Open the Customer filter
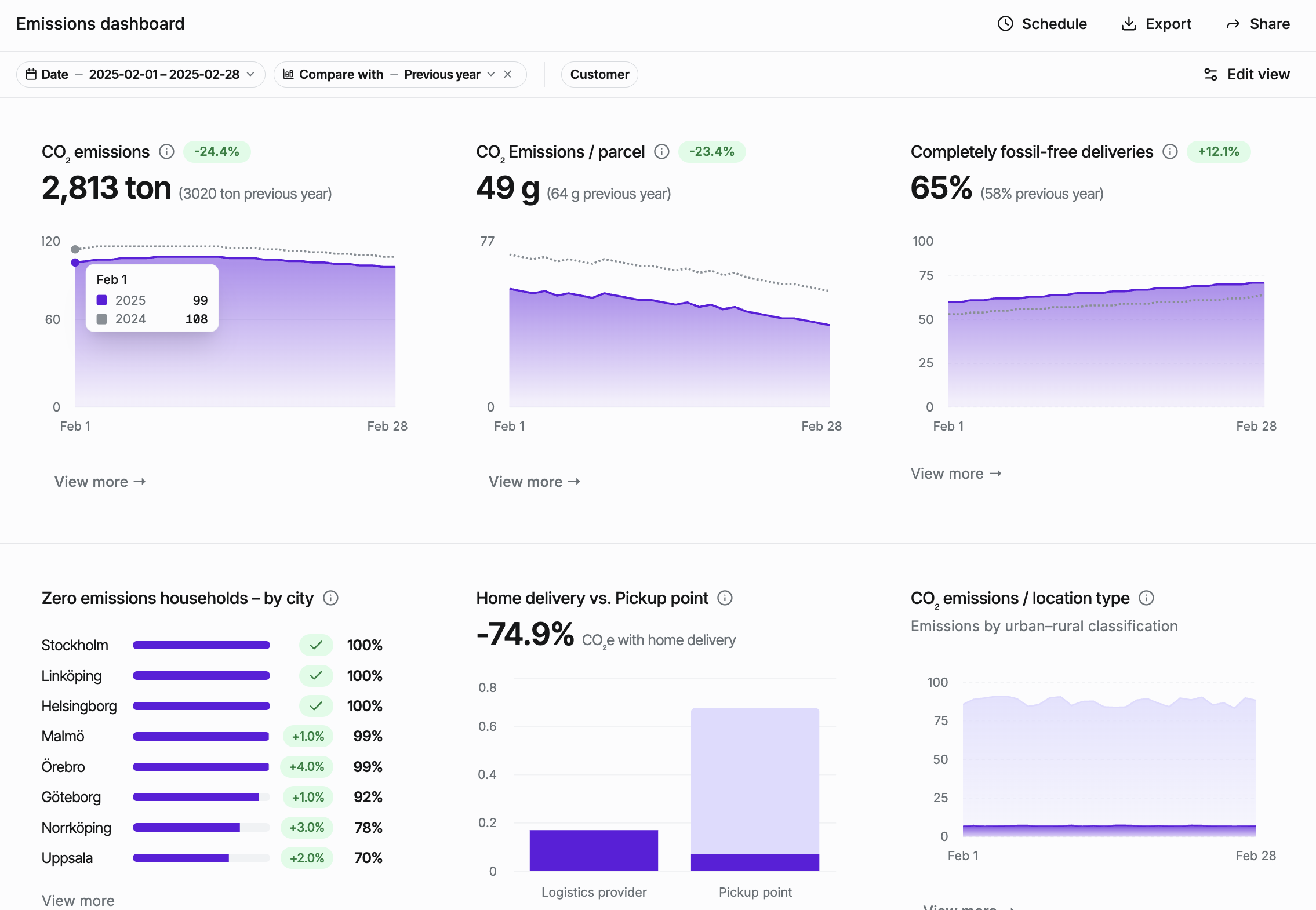1316x910 pixels. [x=599, y=74]
